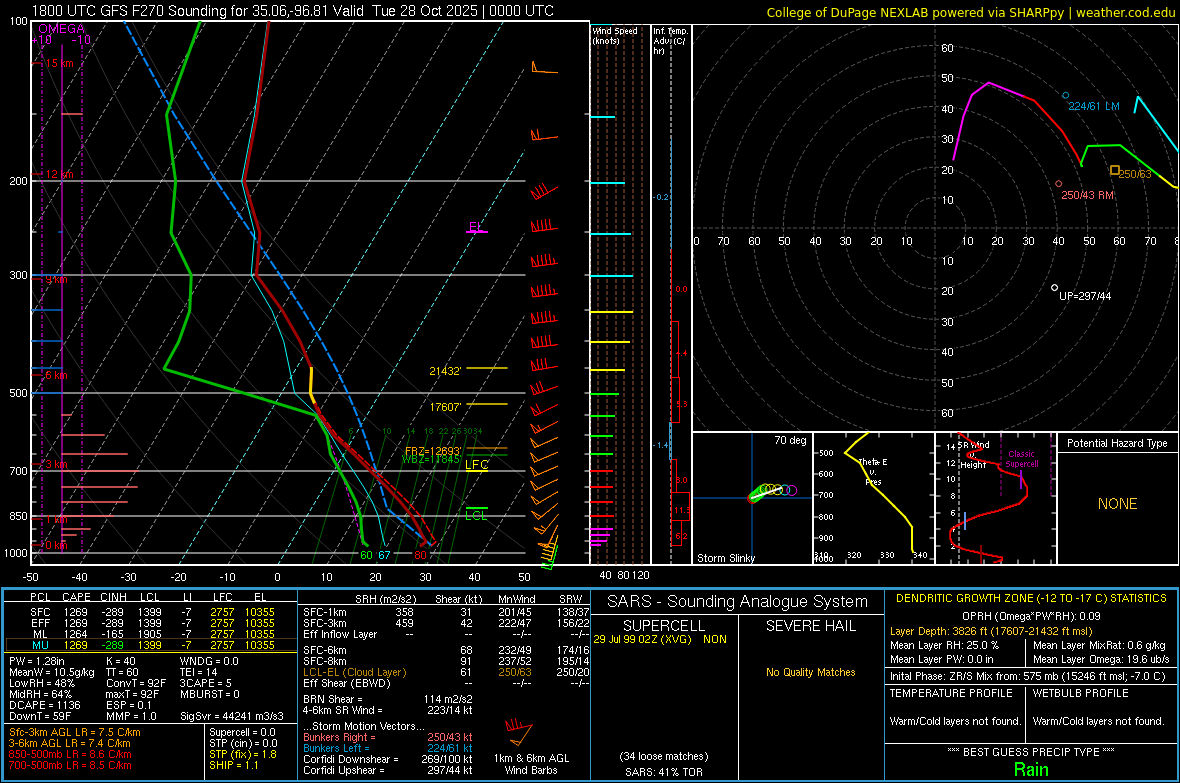Click the SigSvr = 44241 m3/s3 value
This screenshot has width=1180, height=783.
pyautogui.click(x=232, y=716)
